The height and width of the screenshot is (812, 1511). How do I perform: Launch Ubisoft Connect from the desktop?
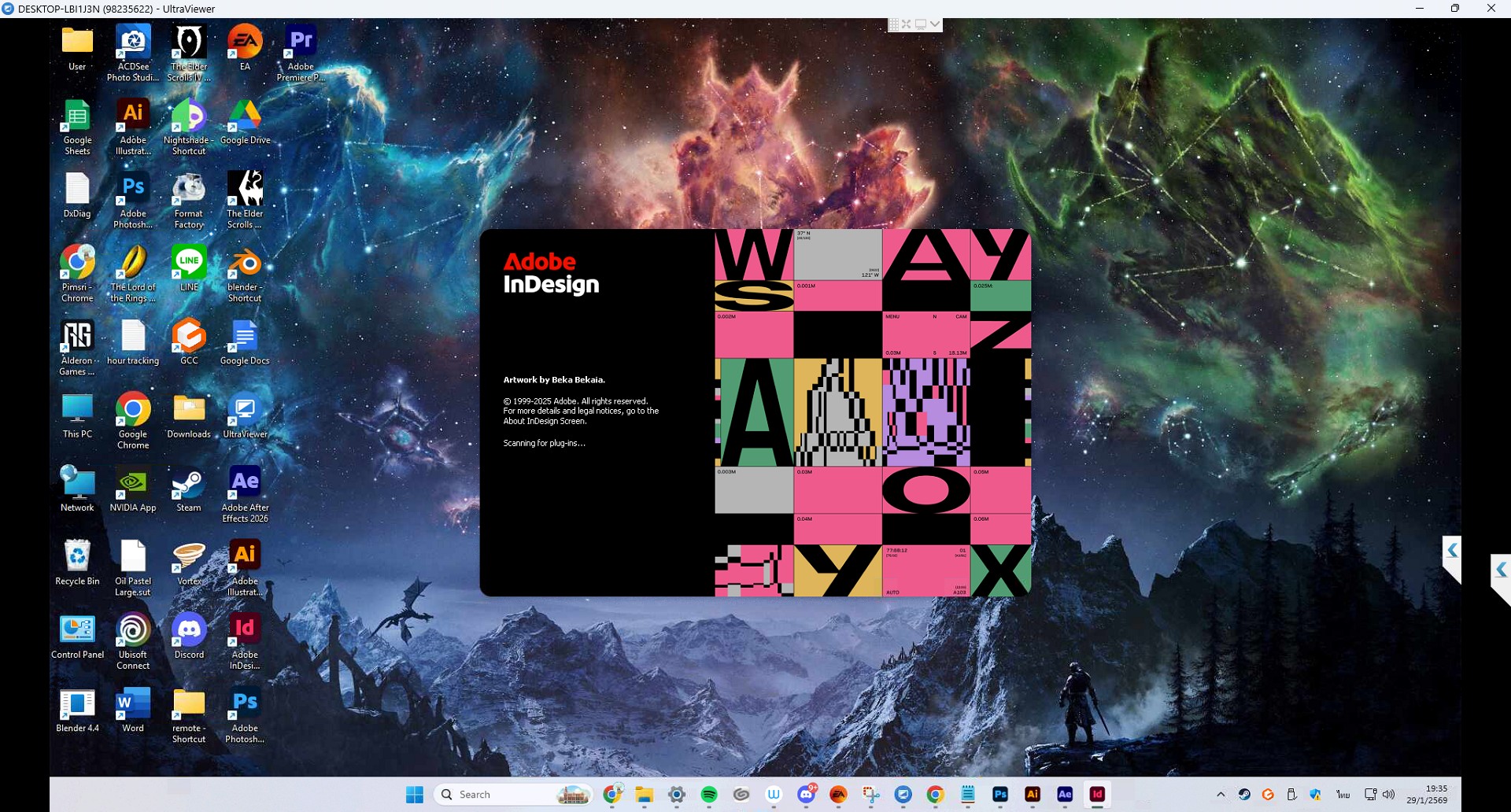click(x=133, y=641)
